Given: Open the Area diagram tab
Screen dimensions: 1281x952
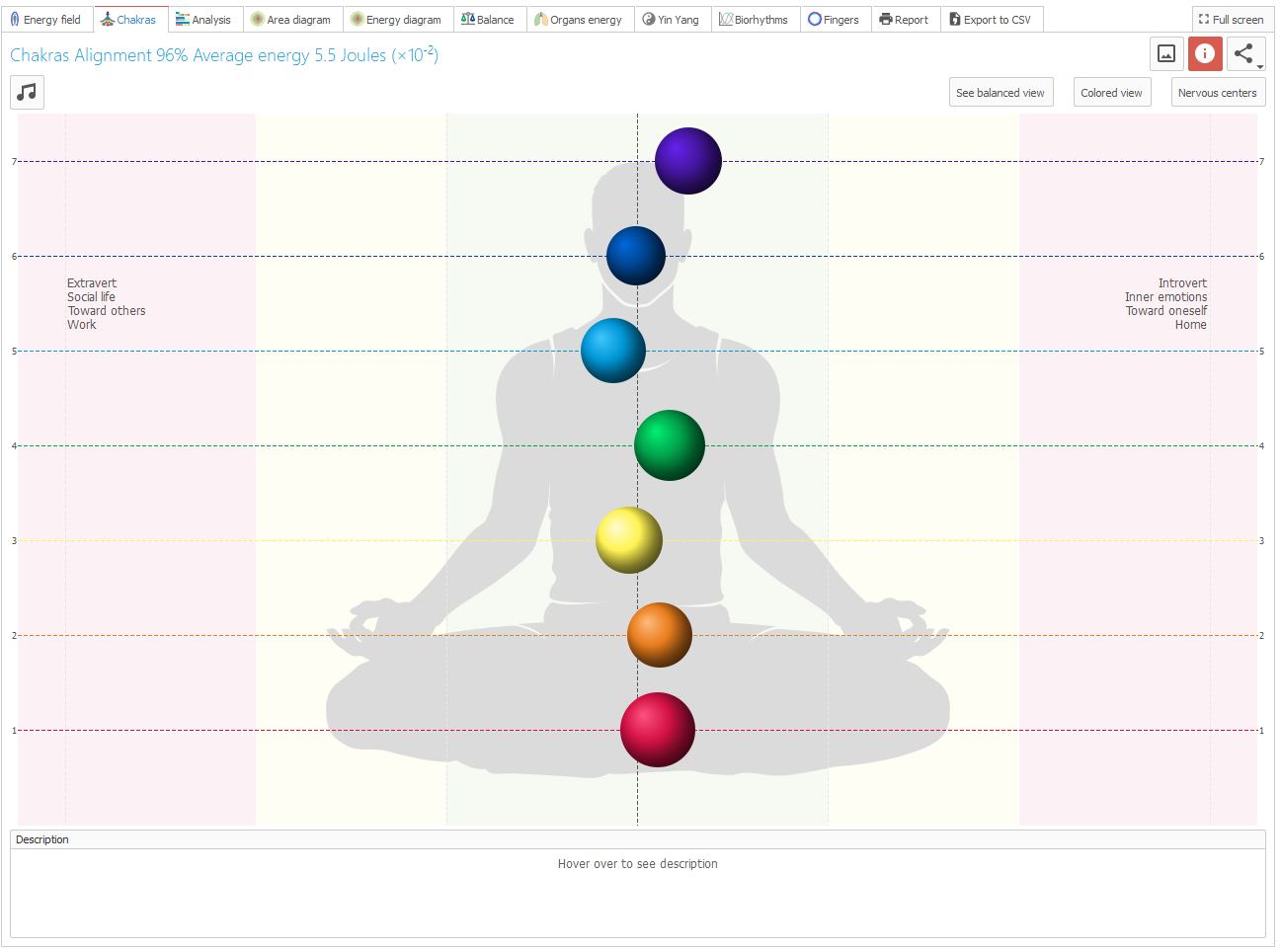Looking at the screenshot, I should point(291,20).
